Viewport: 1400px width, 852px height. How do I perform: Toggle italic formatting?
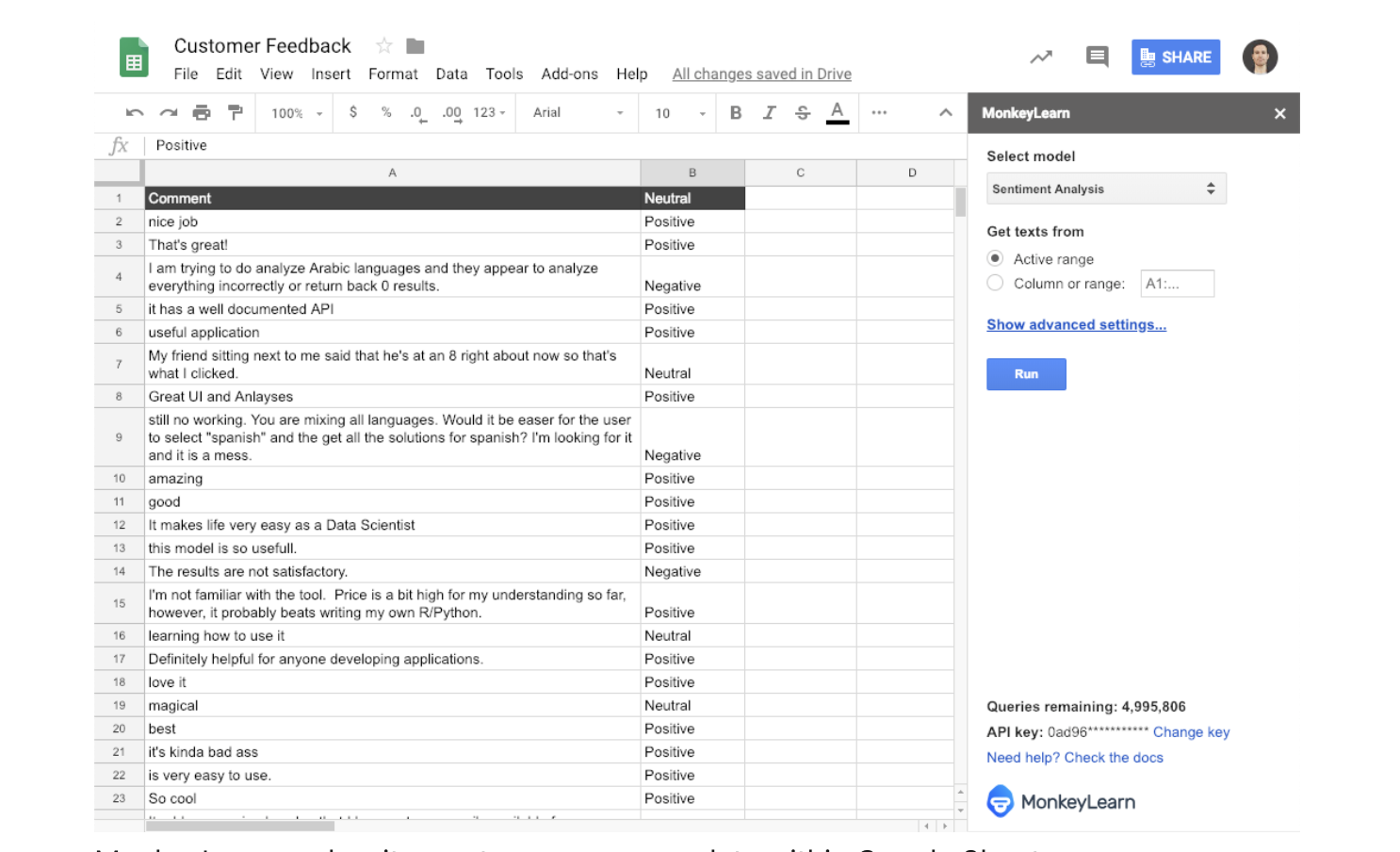[769, 113]
